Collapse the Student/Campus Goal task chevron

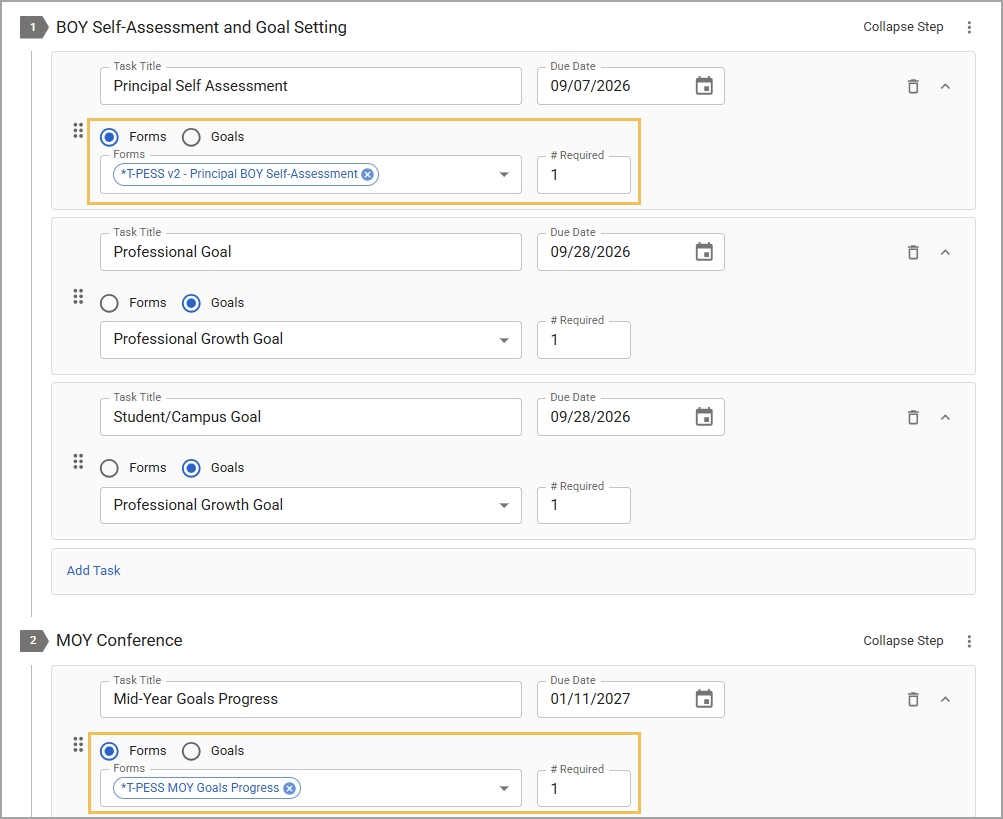pyautogui.click(x=945, y=417)
